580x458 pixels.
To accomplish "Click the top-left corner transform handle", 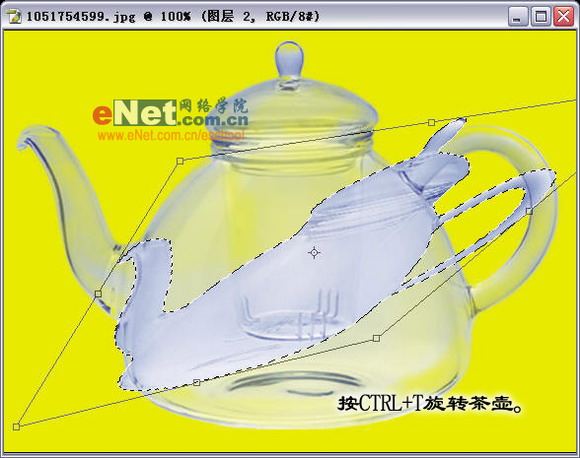I will [180, 161].
